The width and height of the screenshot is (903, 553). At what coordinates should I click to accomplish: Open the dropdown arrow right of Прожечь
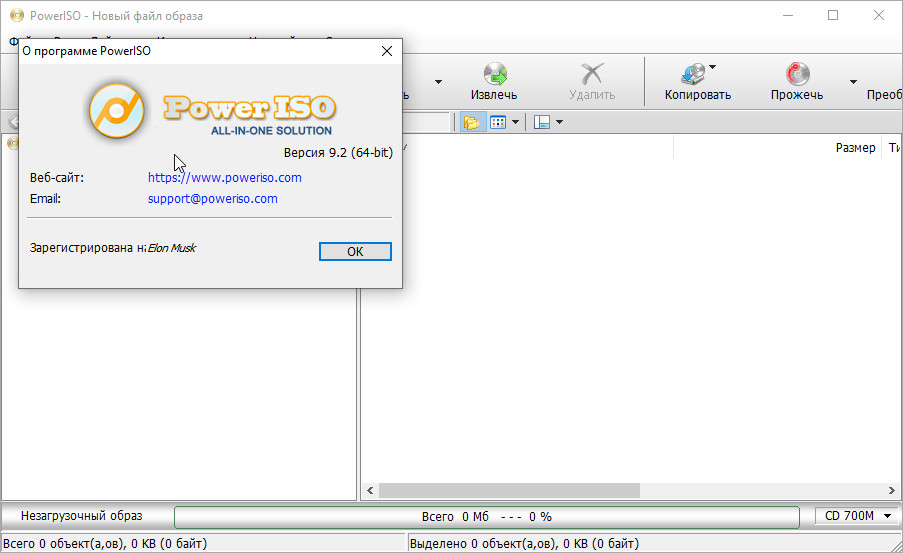[853, 82]
